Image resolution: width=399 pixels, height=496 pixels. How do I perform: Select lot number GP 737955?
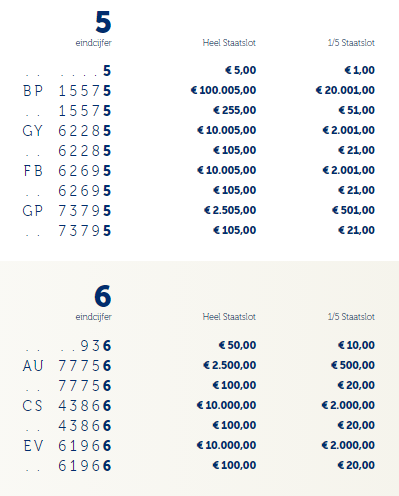pyautogui.click(x=67, y=211)
